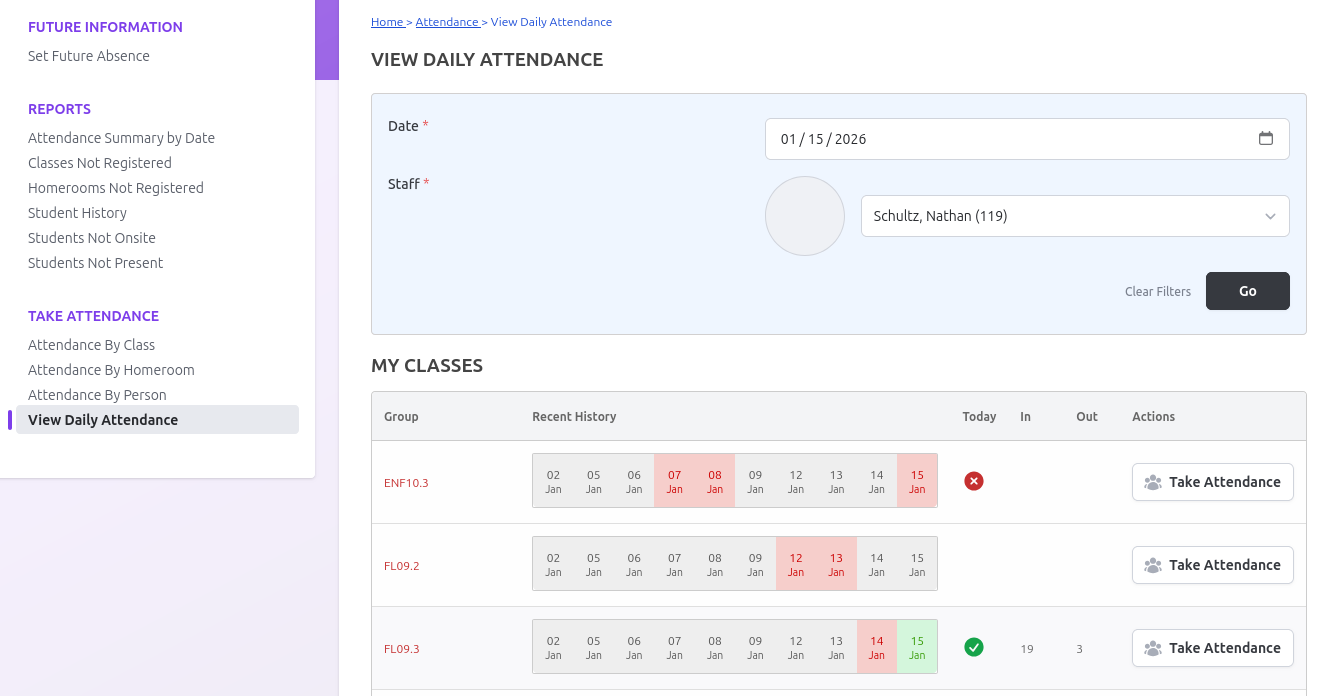This screenshot has height=696, width=1326.
Task: Open the Home breadcrumb link
Action: [x=386, y=22]
